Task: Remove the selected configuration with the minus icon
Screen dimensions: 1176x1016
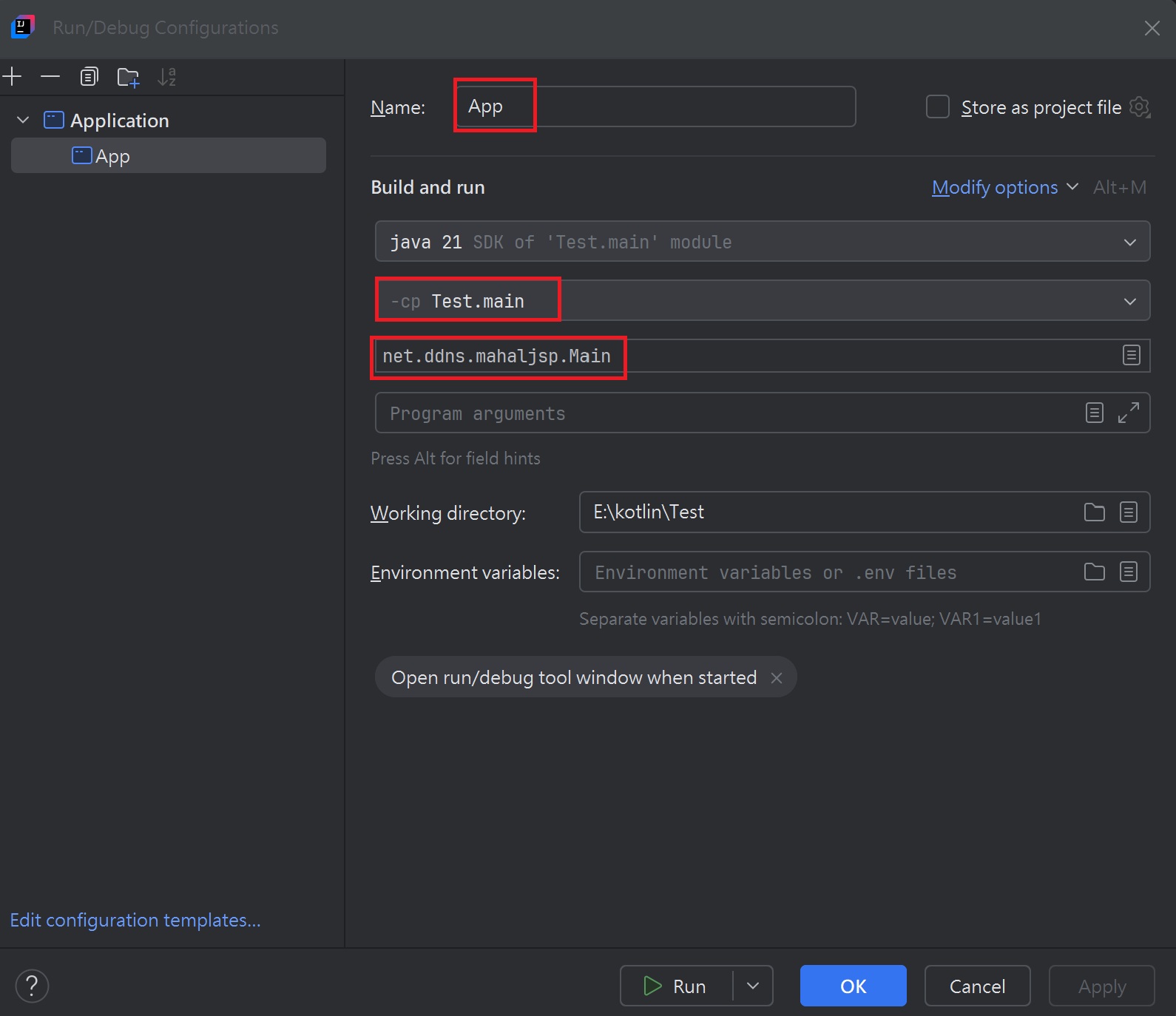Action: pyautogui.click(x=50, y=77)
